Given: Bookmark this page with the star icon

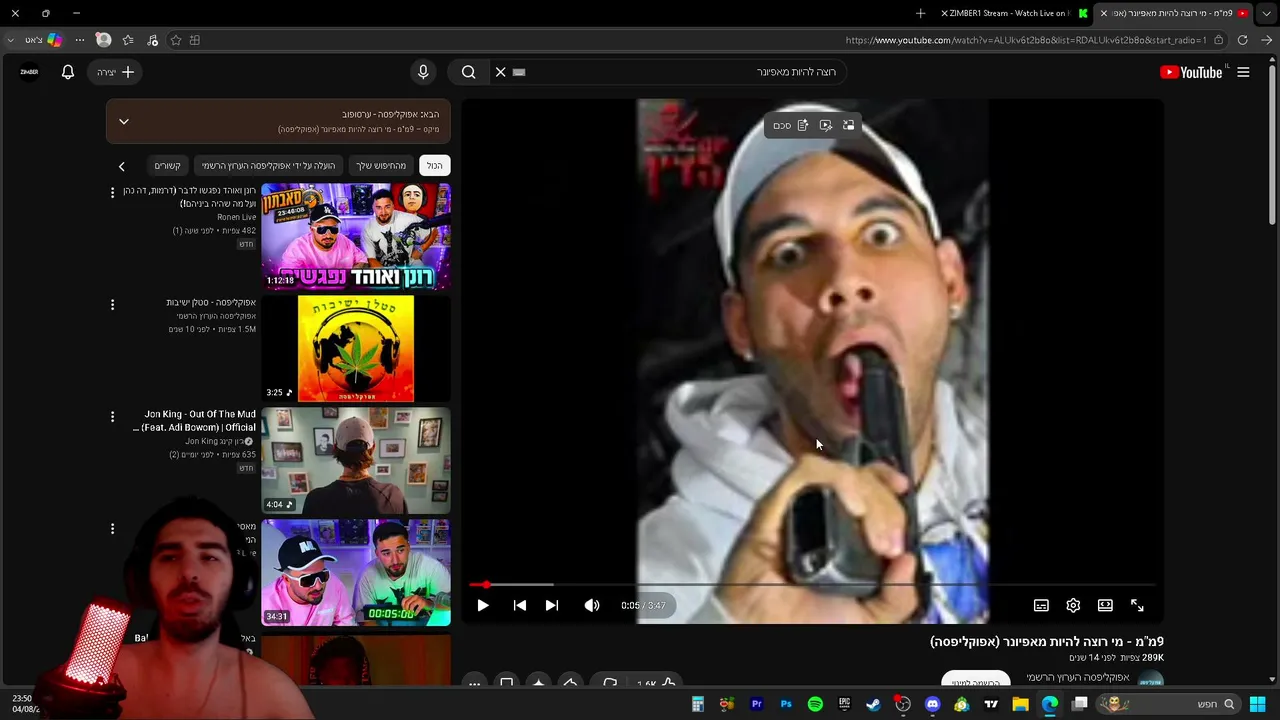Looking at the screenshot, I should click(176, 40).
